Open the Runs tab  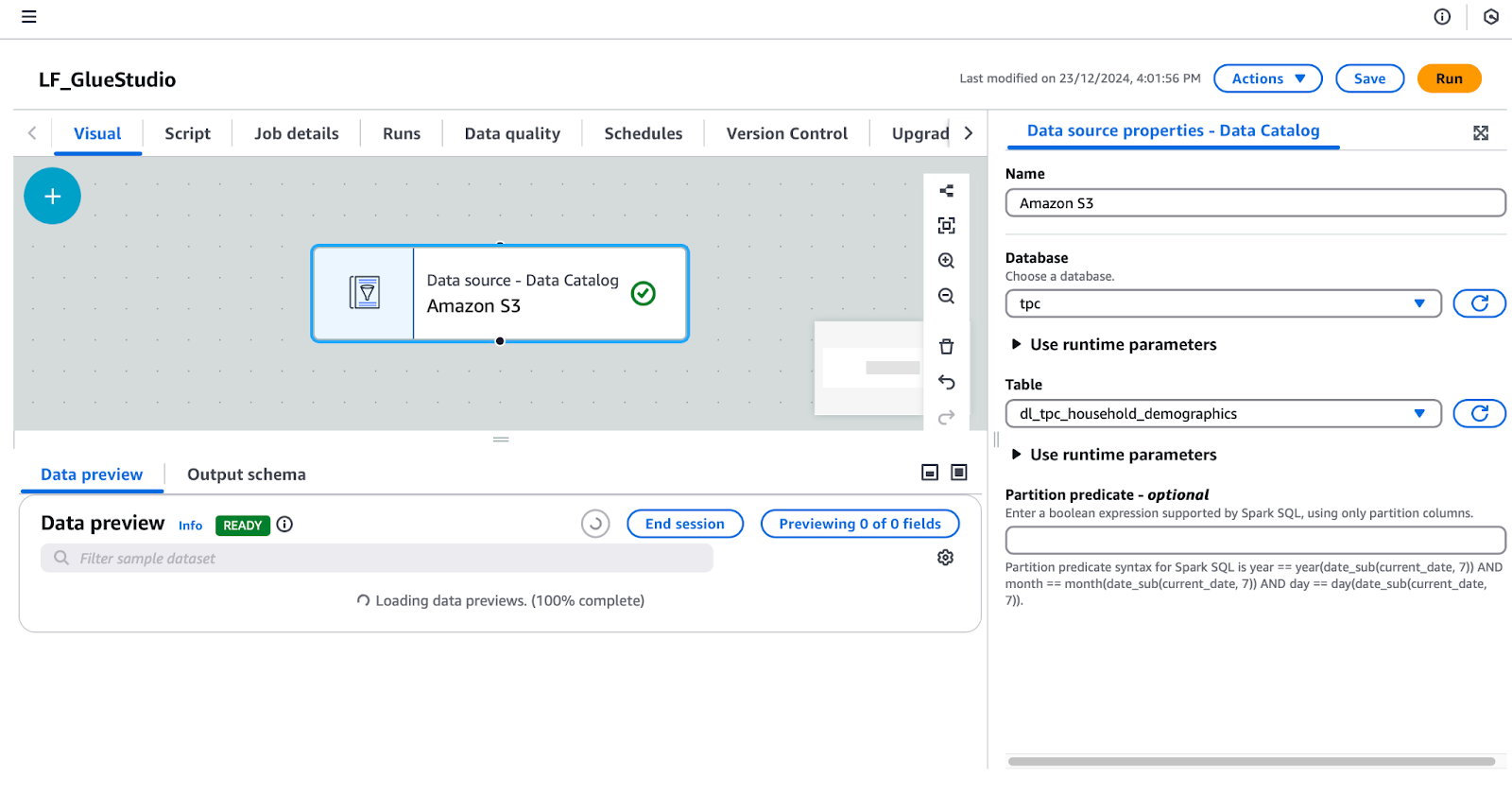pyautogui.click(x=402, y=133)
